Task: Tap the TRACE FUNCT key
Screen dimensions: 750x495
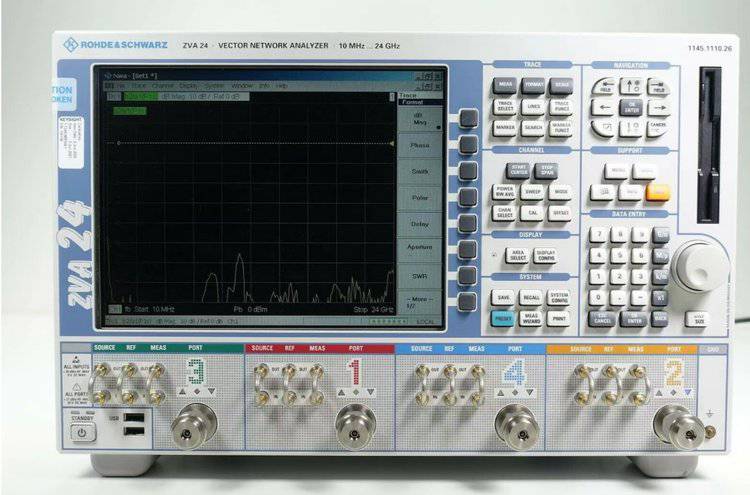Action: (562, 107)
